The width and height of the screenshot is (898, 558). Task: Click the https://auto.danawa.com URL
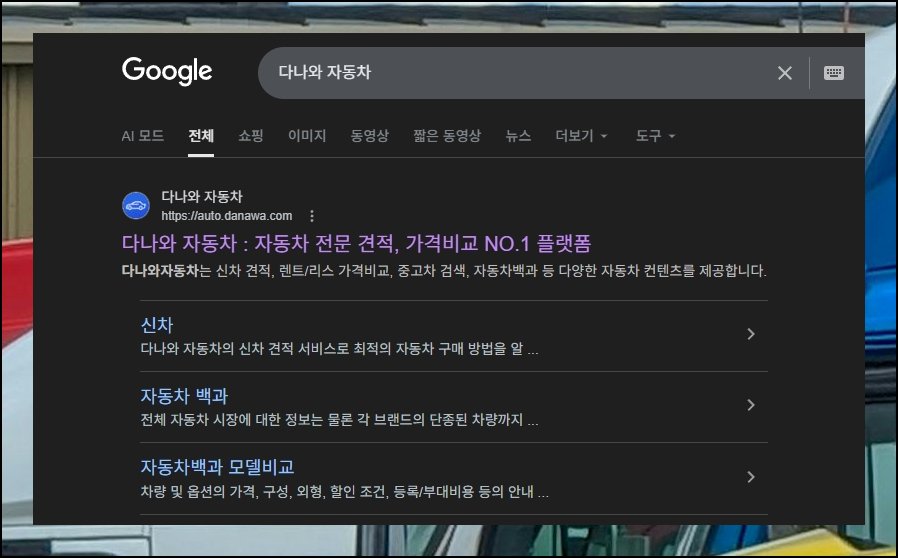(x=227, y=216)
